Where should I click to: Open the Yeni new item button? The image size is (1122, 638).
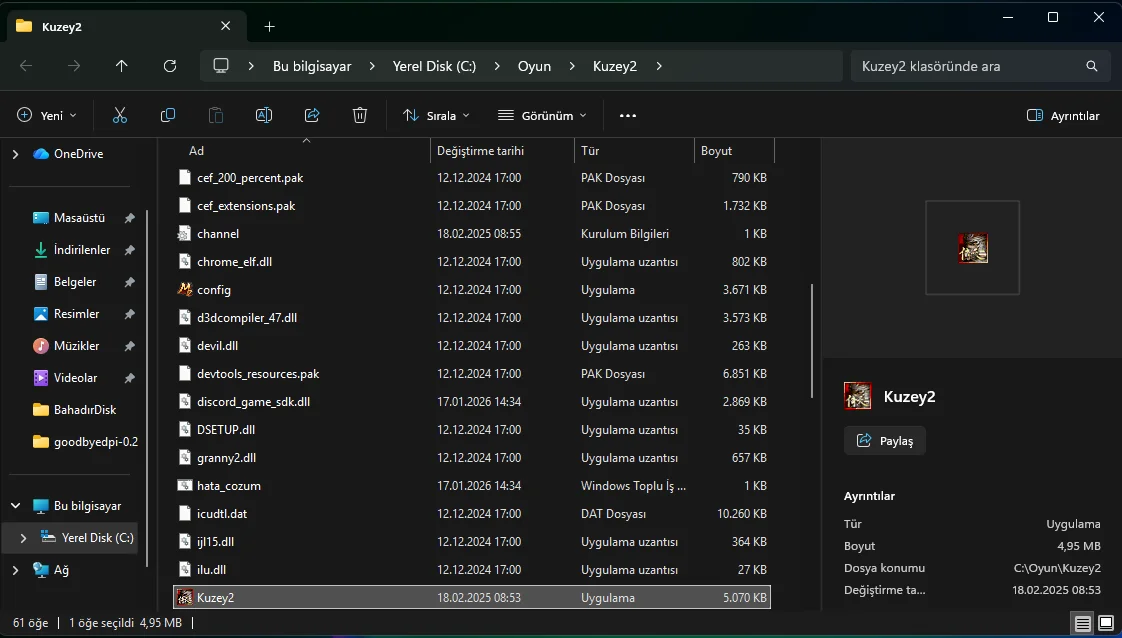point(47,116)
